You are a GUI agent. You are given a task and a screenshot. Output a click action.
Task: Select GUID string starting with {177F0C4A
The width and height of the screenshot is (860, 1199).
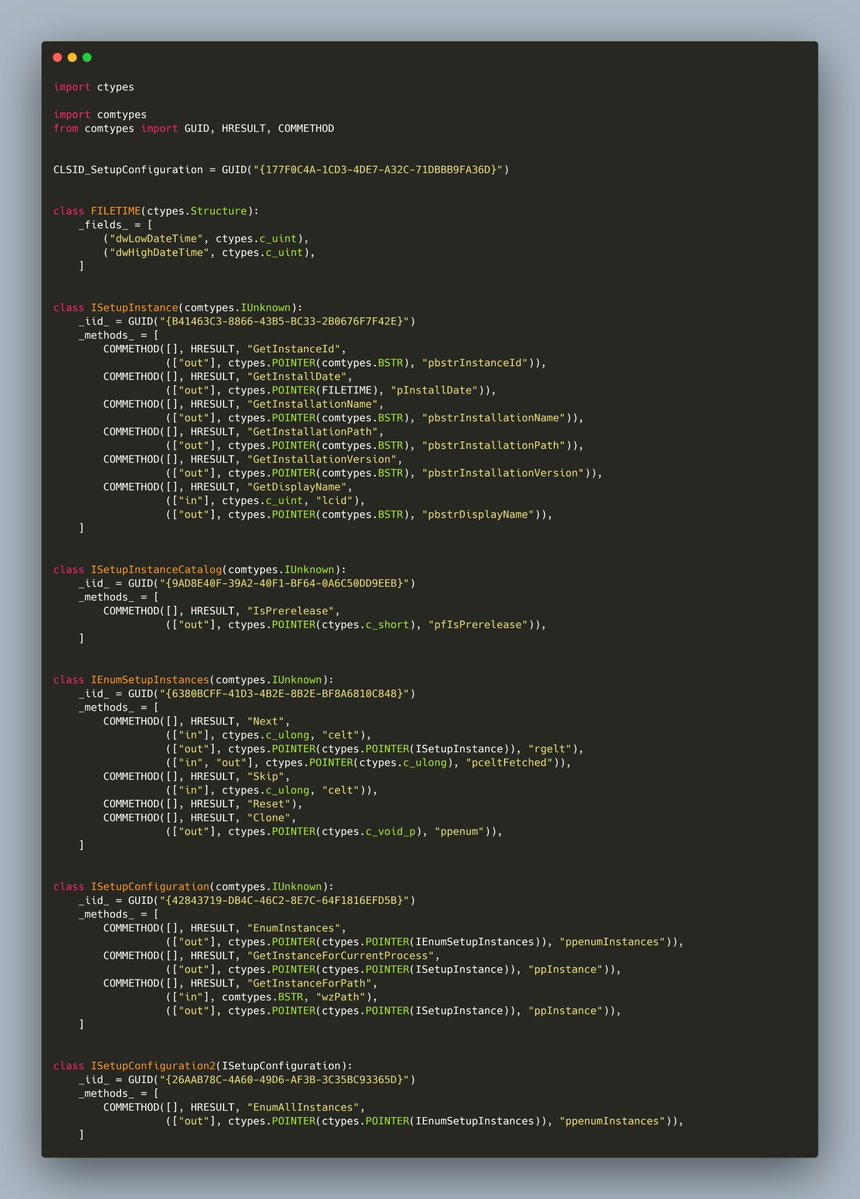(378, 170)
